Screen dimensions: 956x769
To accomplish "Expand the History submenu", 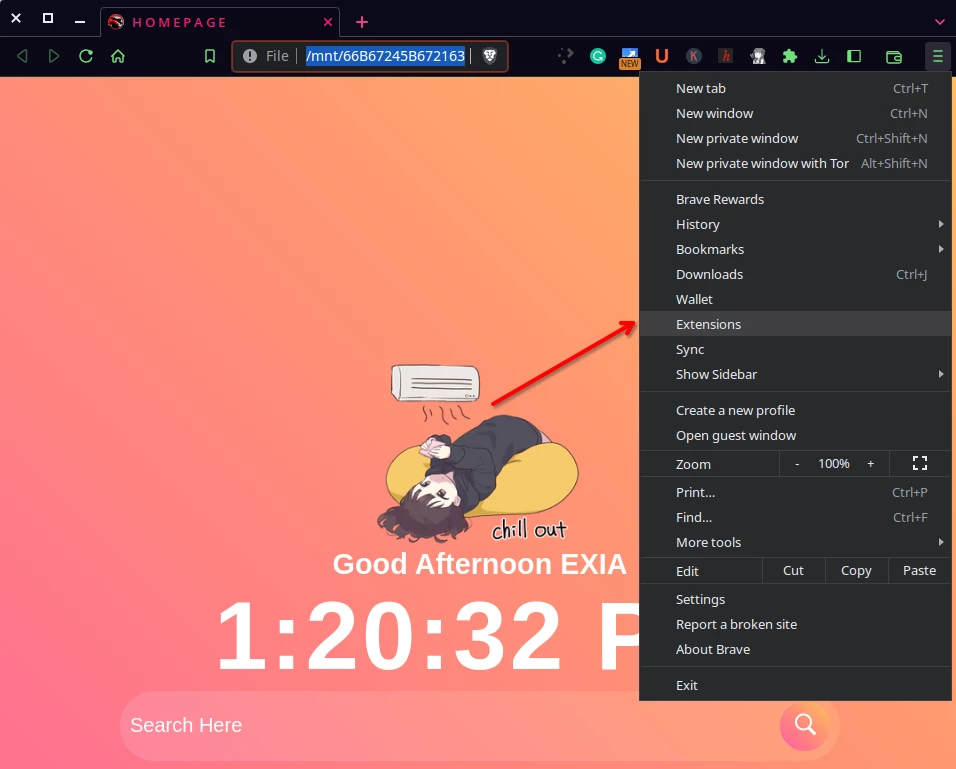I will coord(697,224).
